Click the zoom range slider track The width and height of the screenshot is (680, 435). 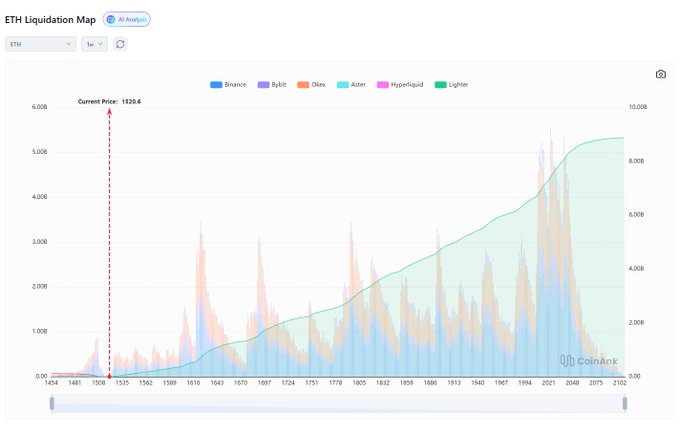[338, 403]
